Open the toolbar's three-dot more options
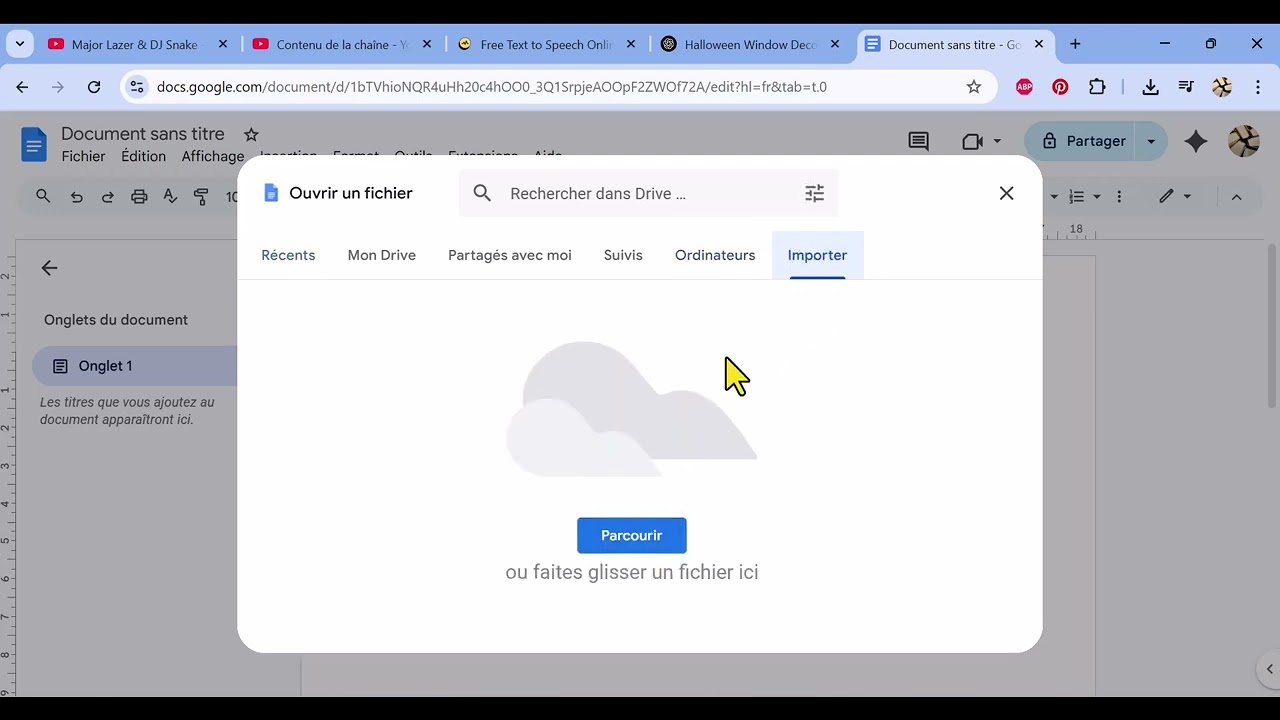The width and height of the screenshot is (1280, 720). pos(1119,197)
